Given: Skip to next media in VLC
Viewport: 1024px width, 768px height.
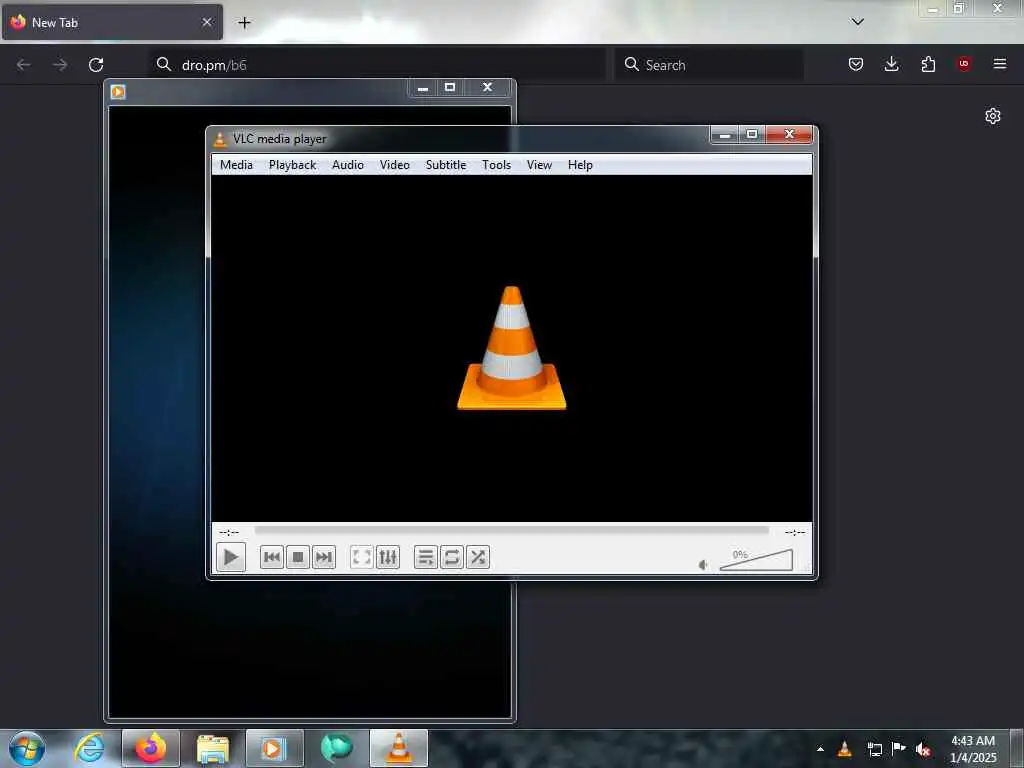Looking at the screenshot, I should (324, 557).
